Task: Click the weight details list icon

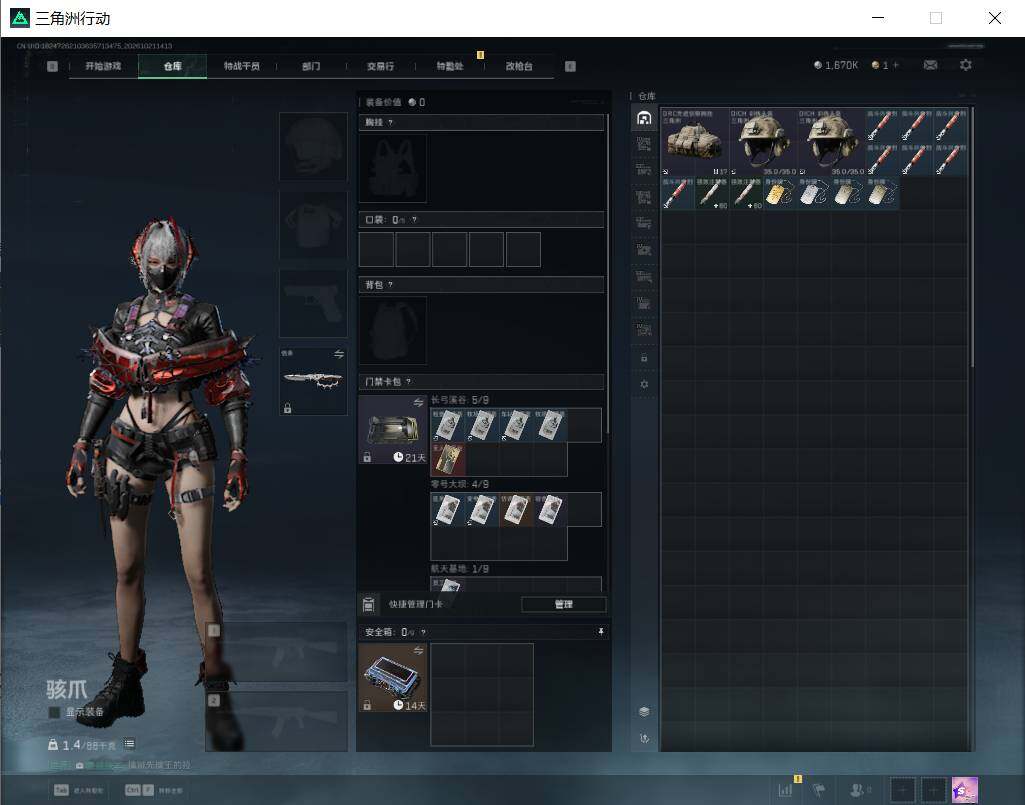Action: 129,744
